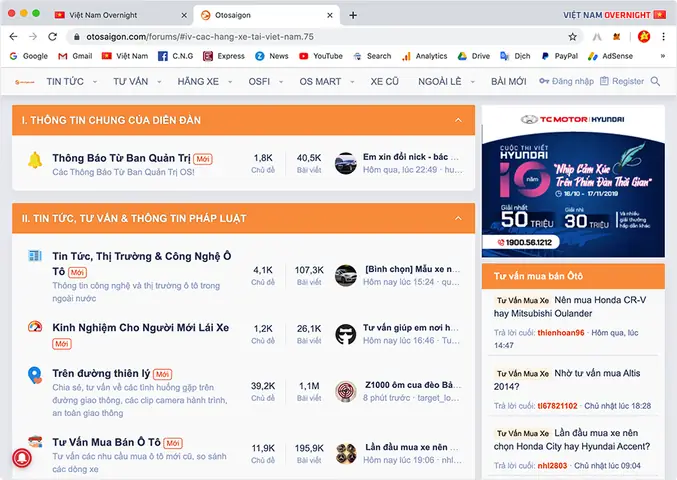Click the yellow bell icon for Thông Báo
The image size is (677, 480).
coord(35,160)
